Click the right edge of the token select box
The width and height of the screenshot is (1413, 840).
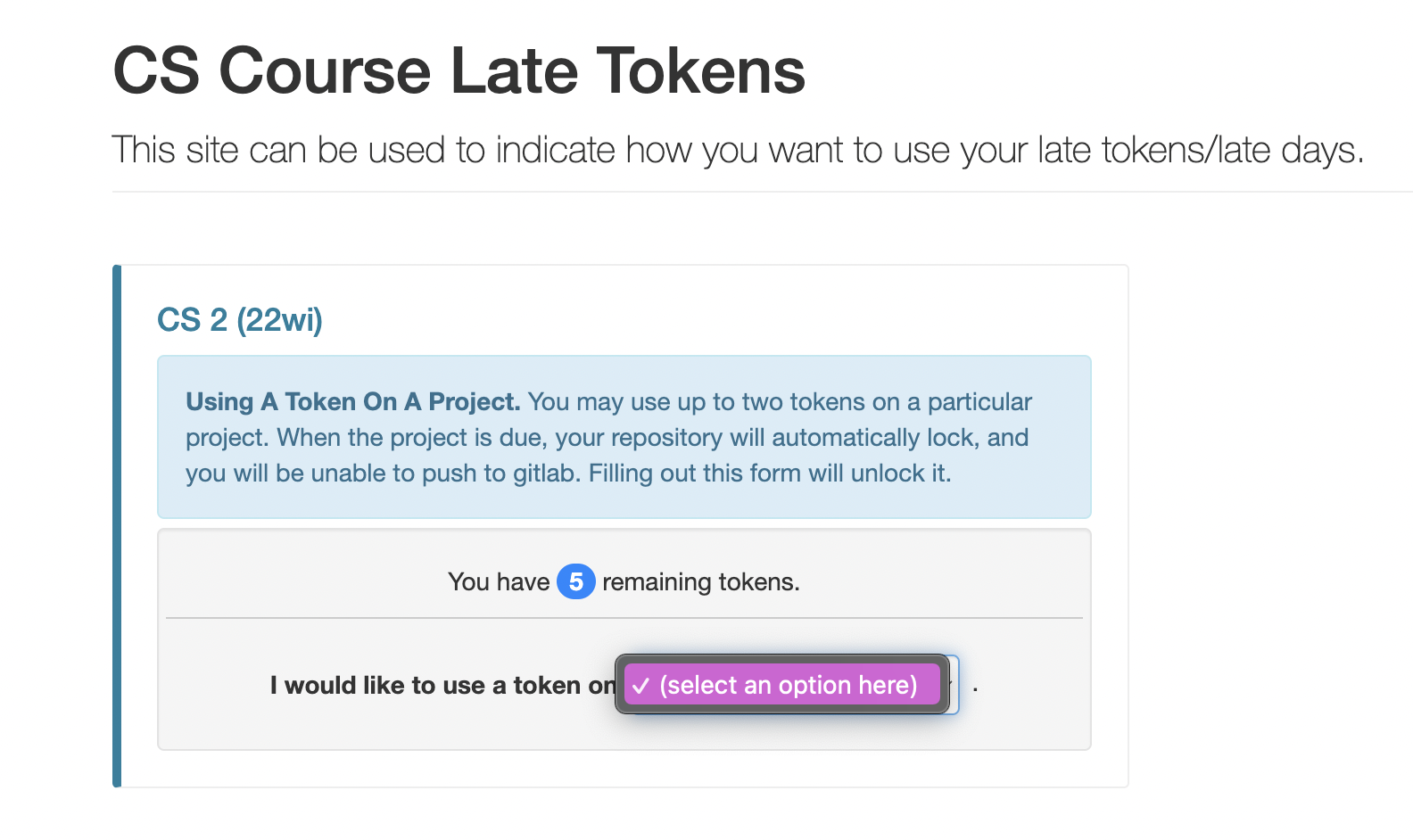[x=956, y=685]
